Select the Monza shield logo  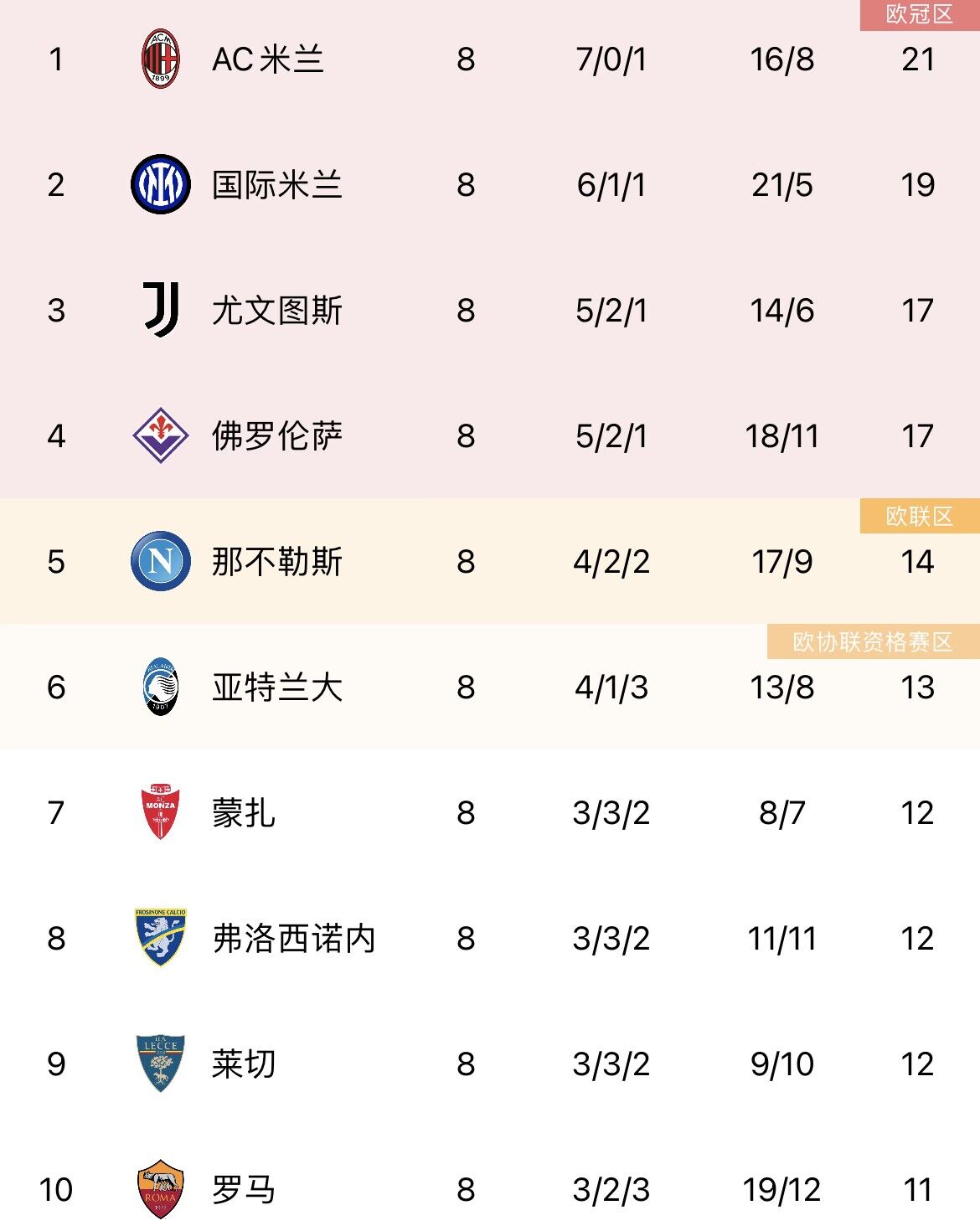(x=160, y=811)
